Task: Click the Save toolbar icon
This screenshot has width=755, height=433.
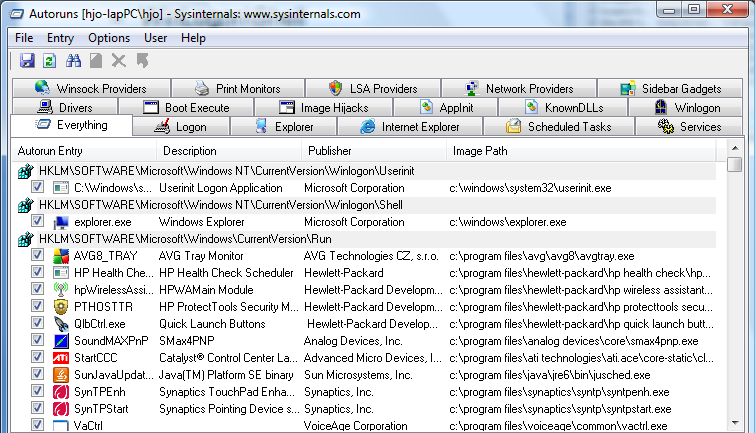Action: (27, 61)
